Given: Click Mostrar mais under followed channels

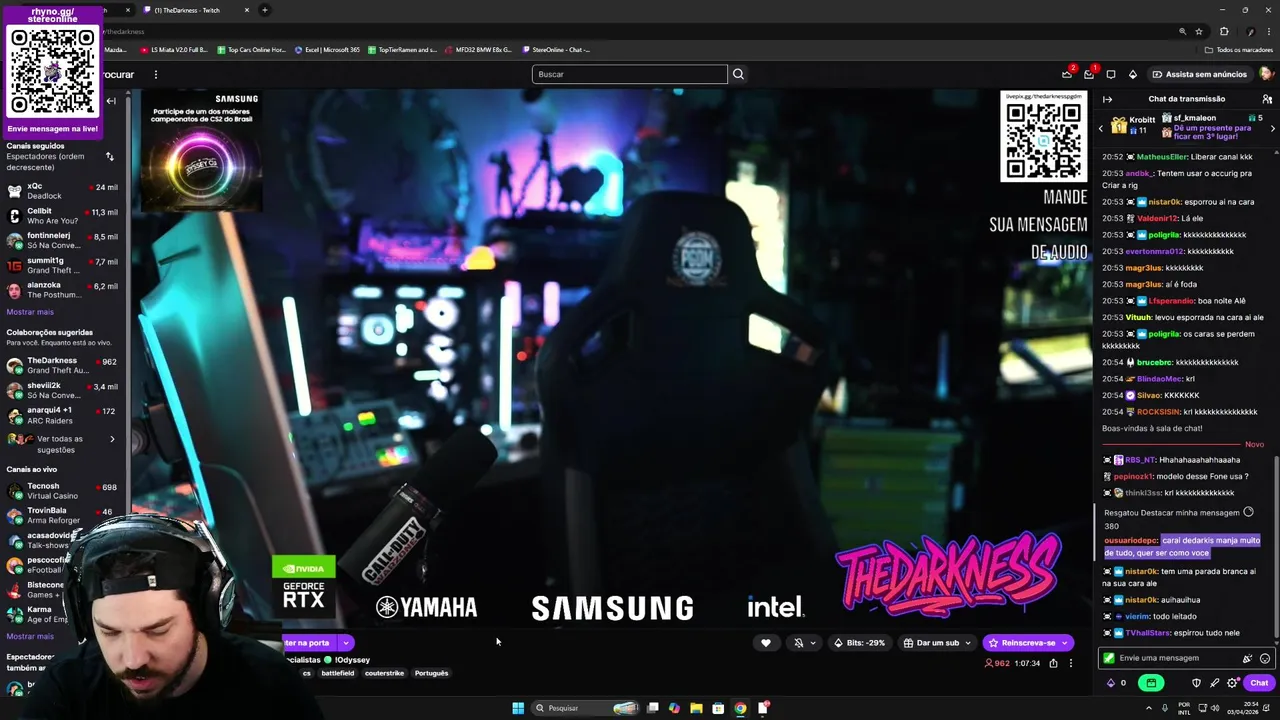Looking at the screenshot, I should 30,312.
